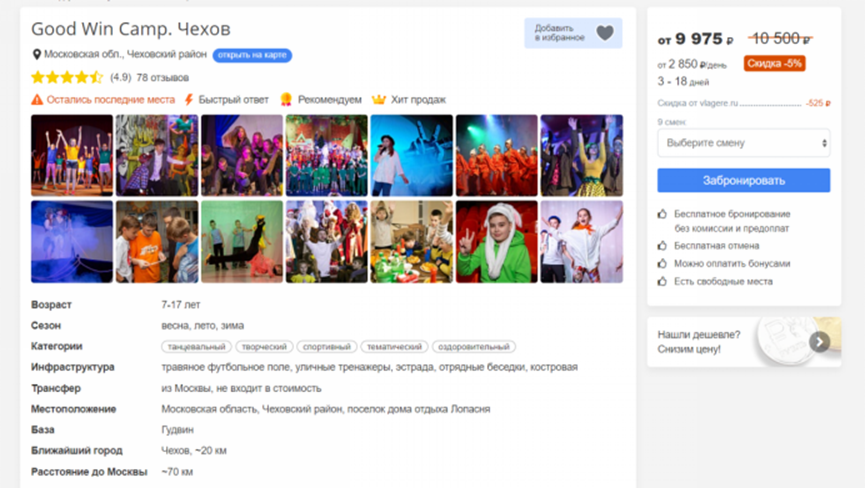This screenshot has width=865, height=488.
Task: Open group photo with green costumes
Action: tap(327, 155)
